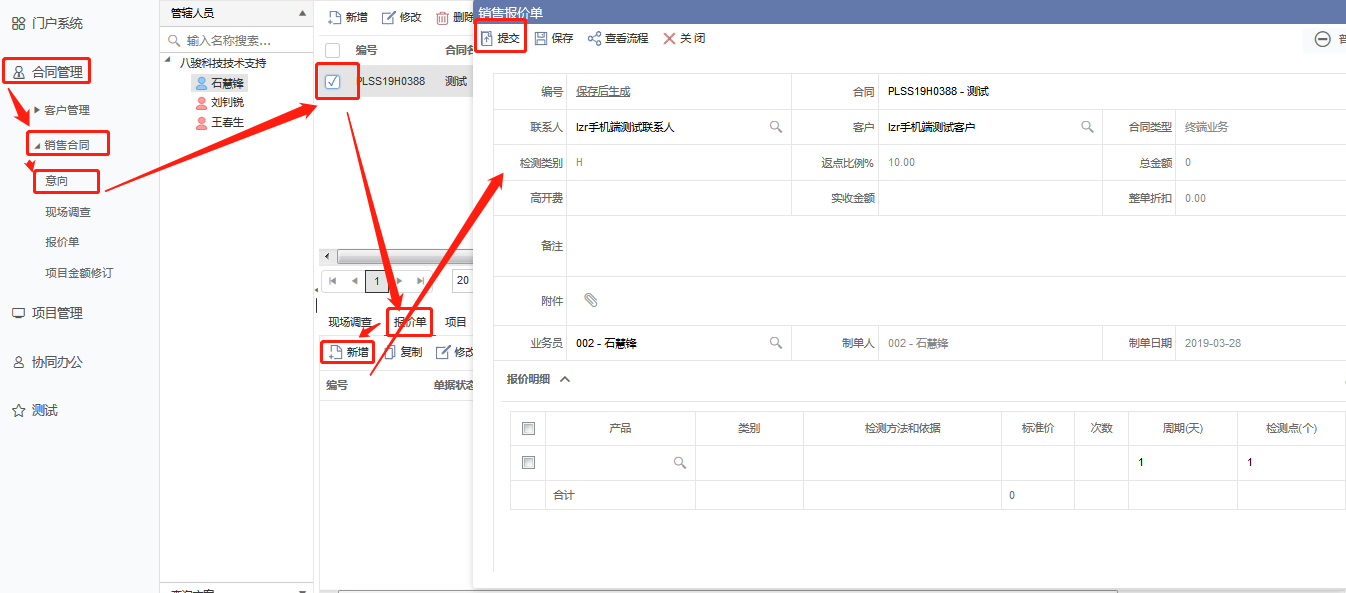Screen dimensions: 1346x593
Task: Click the search magnifier in 客户 field
Action: tap(1087, 127)
